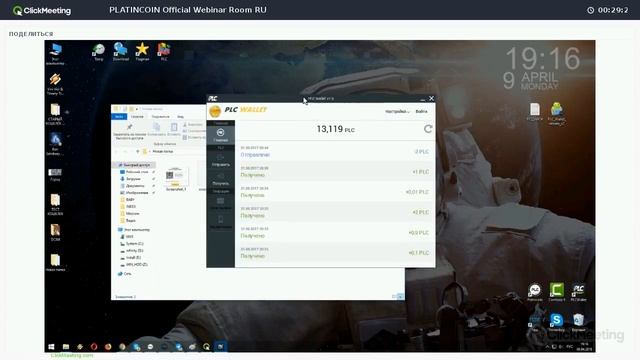Open the PLC Wallet desktop shortcut
Screen dimensions: 640x360
pyautogui.click(x=578, y=292)
